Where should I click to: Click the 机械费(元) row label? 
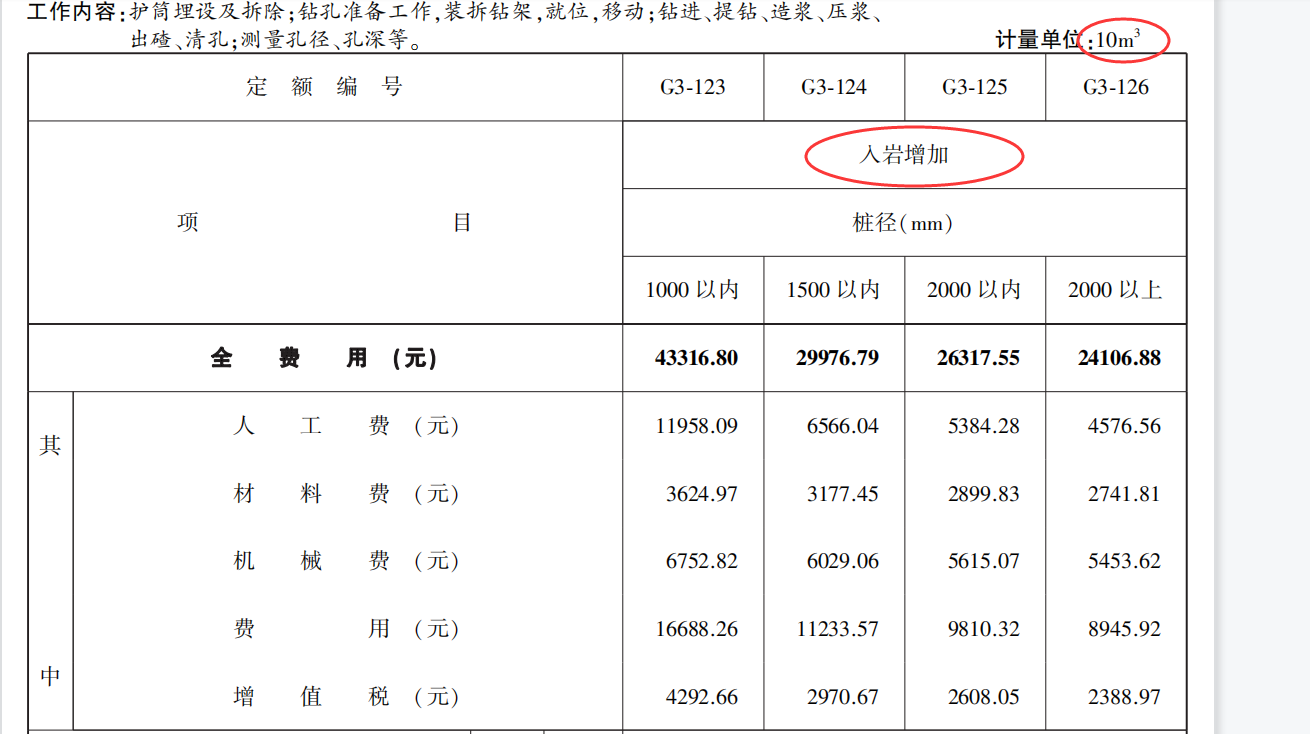[x=346, y=561]
